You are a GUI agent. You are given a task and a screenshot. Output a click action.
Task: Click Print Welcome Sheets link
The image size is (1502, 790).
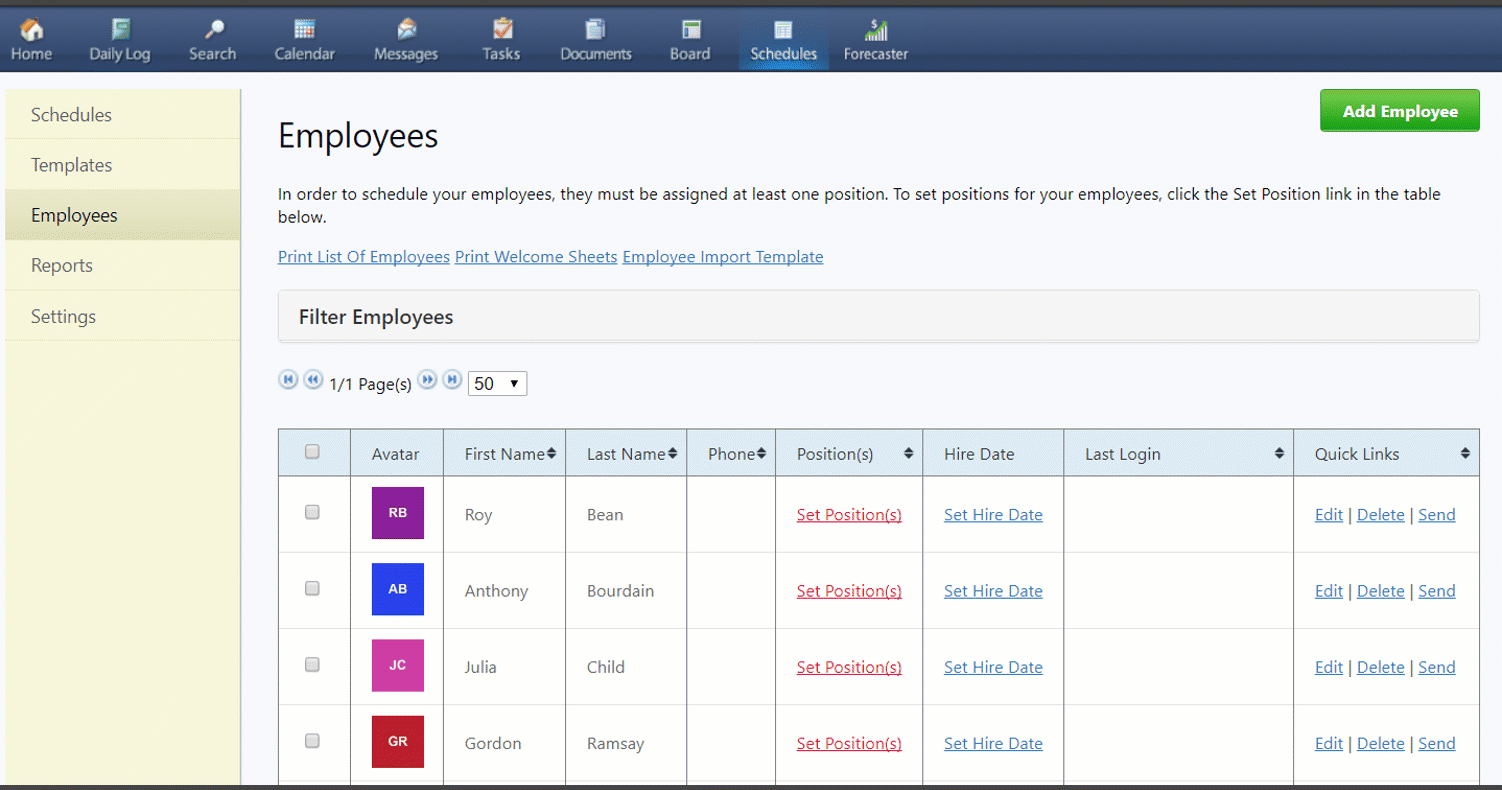(536, 257)
